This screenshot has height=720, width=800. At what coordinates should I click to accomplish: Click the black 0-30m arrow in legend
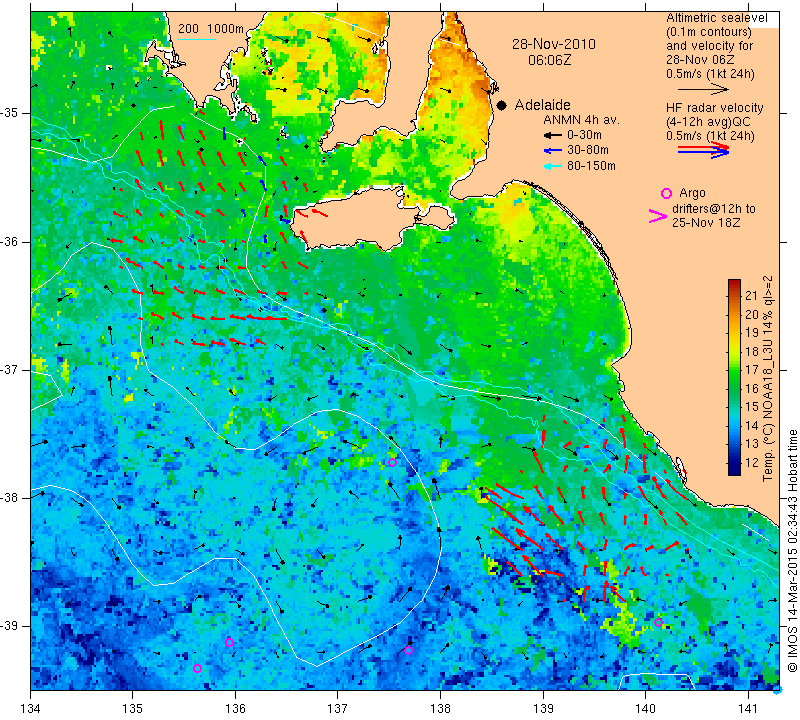pyautogui.click(x=553, y=136)
